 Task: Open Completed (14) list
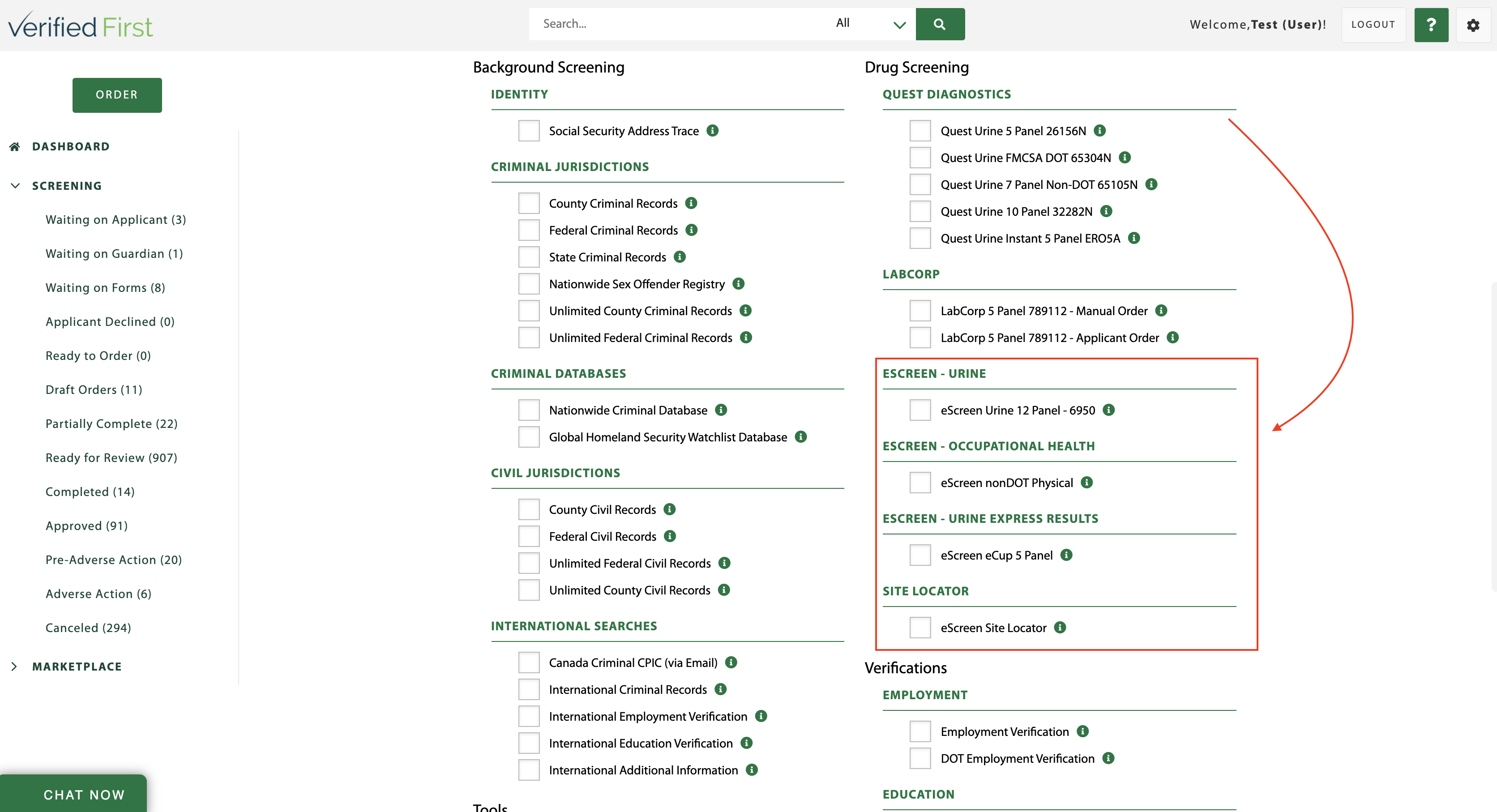pyautogui.click(x=90, y=492)
